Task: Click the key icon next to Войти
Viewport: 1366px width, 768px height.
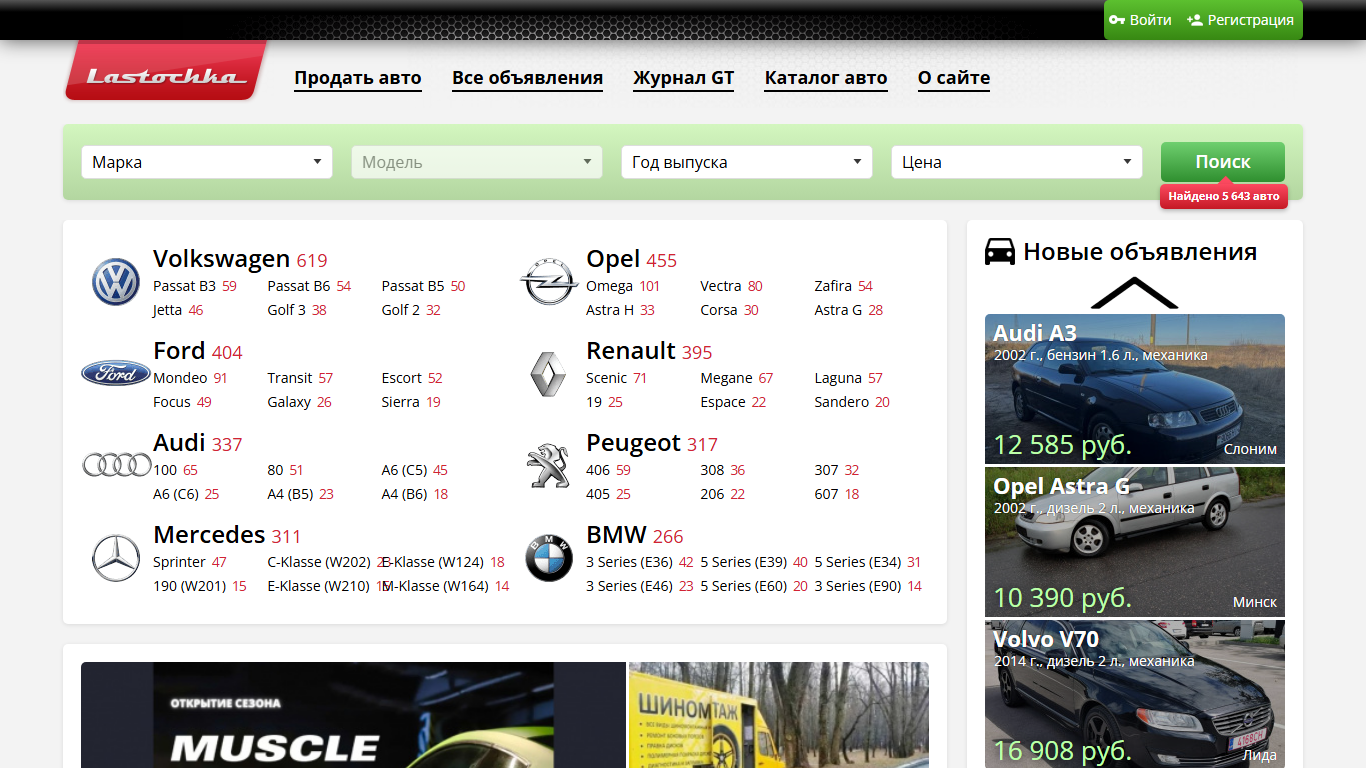Action: (1118, 20)
